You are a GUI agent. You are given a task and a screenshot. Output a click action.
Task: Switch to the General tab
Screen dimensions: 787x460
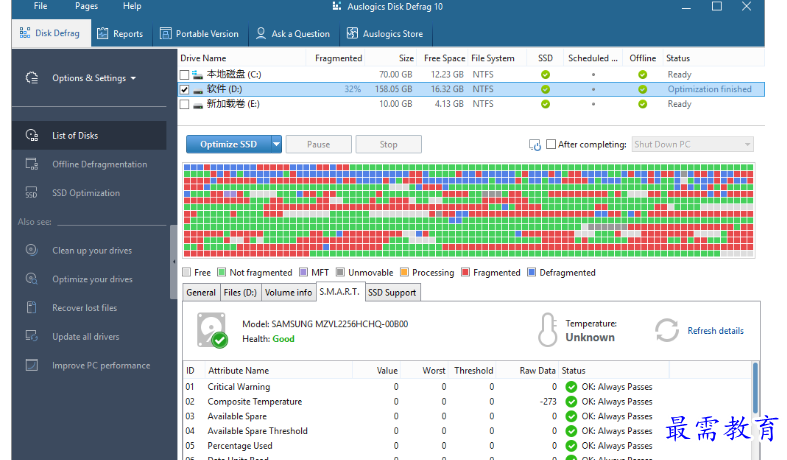(x=201, y=292)
